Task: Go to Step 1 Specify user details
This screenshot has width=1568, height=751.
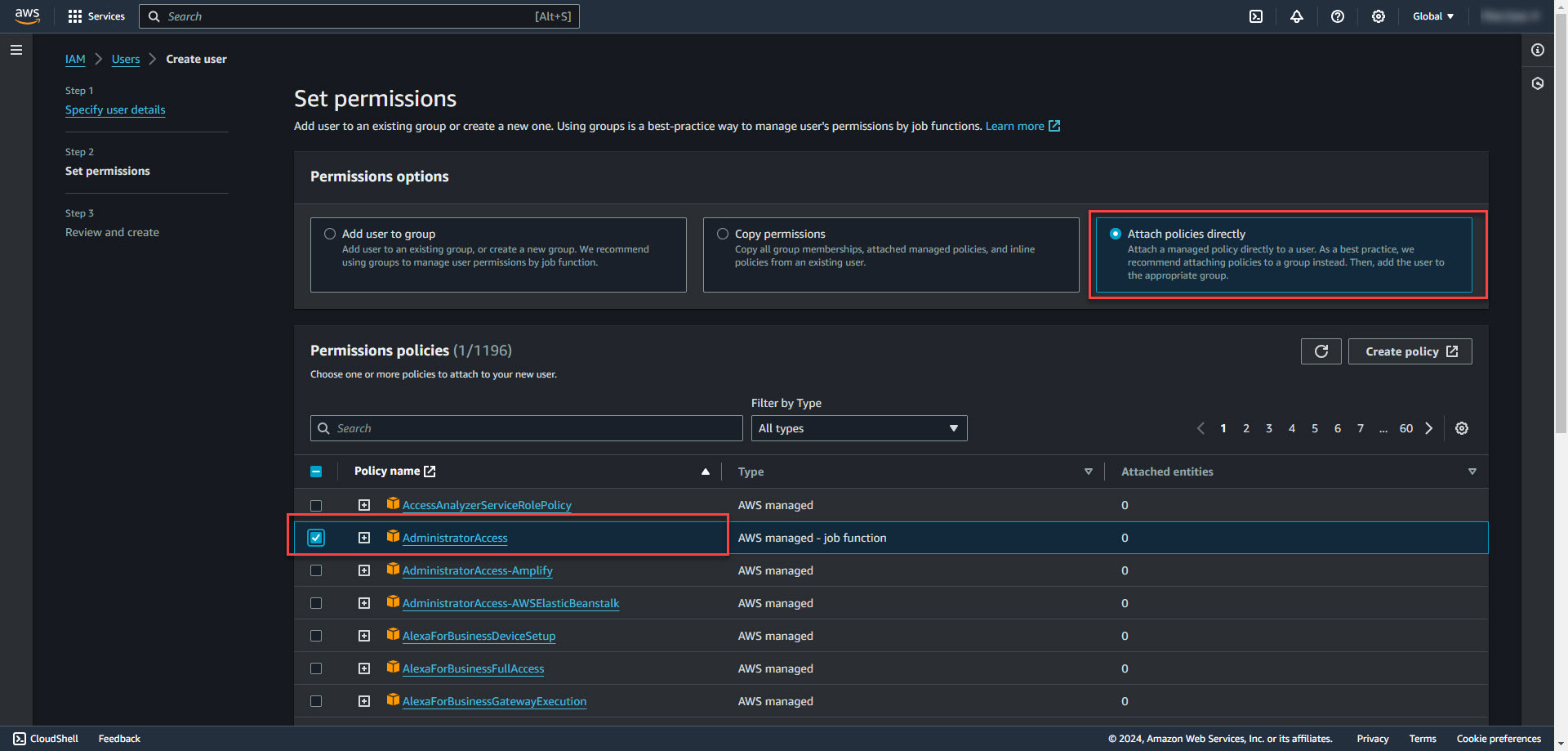Action: (x=115, y=110)
